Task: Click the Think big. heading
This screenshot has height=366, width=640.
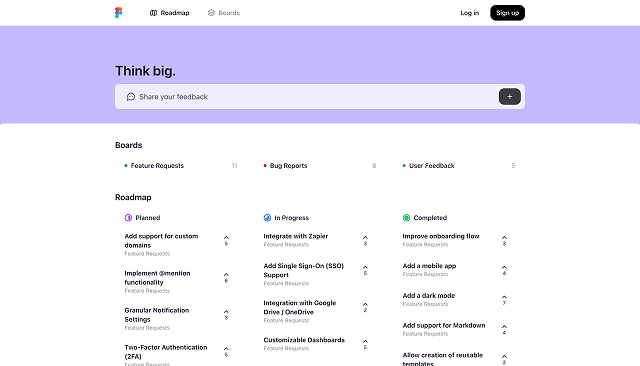Action: [x=145, y=71]
